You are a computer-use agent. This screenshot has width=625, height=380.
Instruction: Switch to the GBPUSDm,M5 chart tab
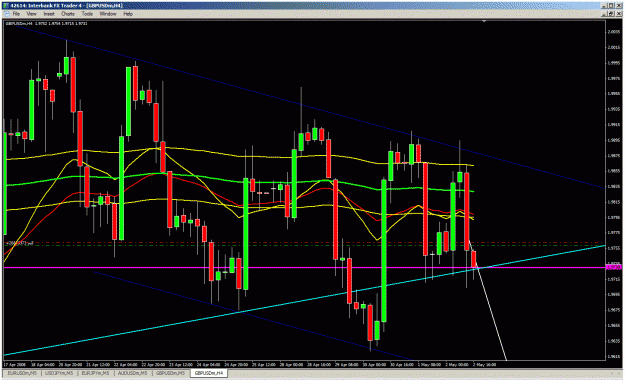coord(171,373)
